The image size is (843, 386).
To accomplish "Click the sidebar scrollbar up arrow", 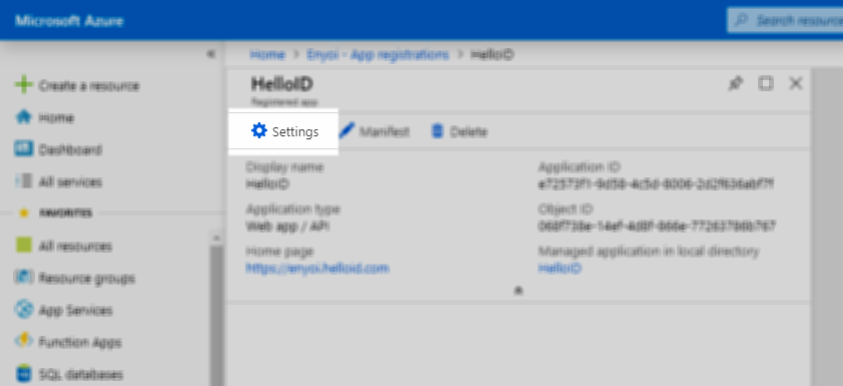I will 216,237.
